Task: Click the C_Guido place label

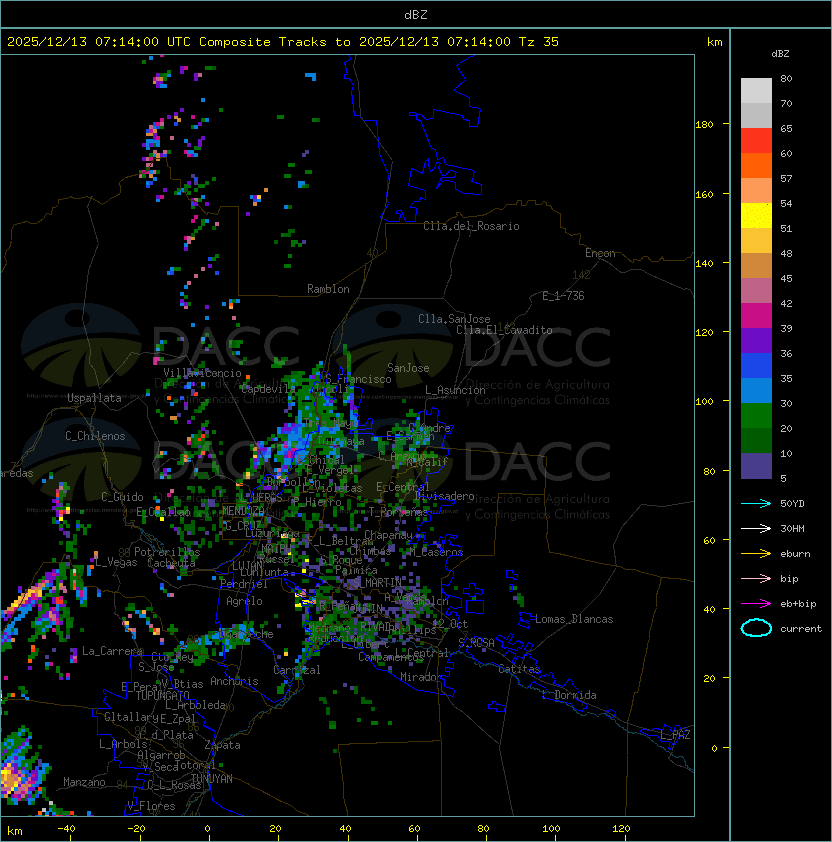Action: [x=122, y=497]
